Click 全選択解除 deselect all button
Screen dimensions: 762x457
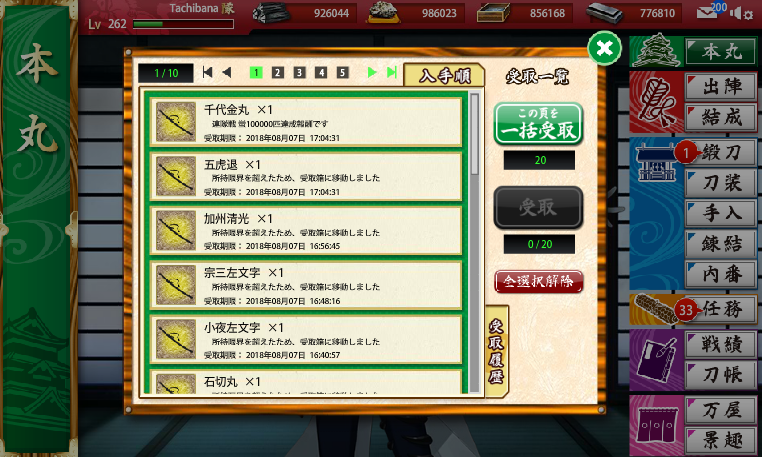pos(538,281)
